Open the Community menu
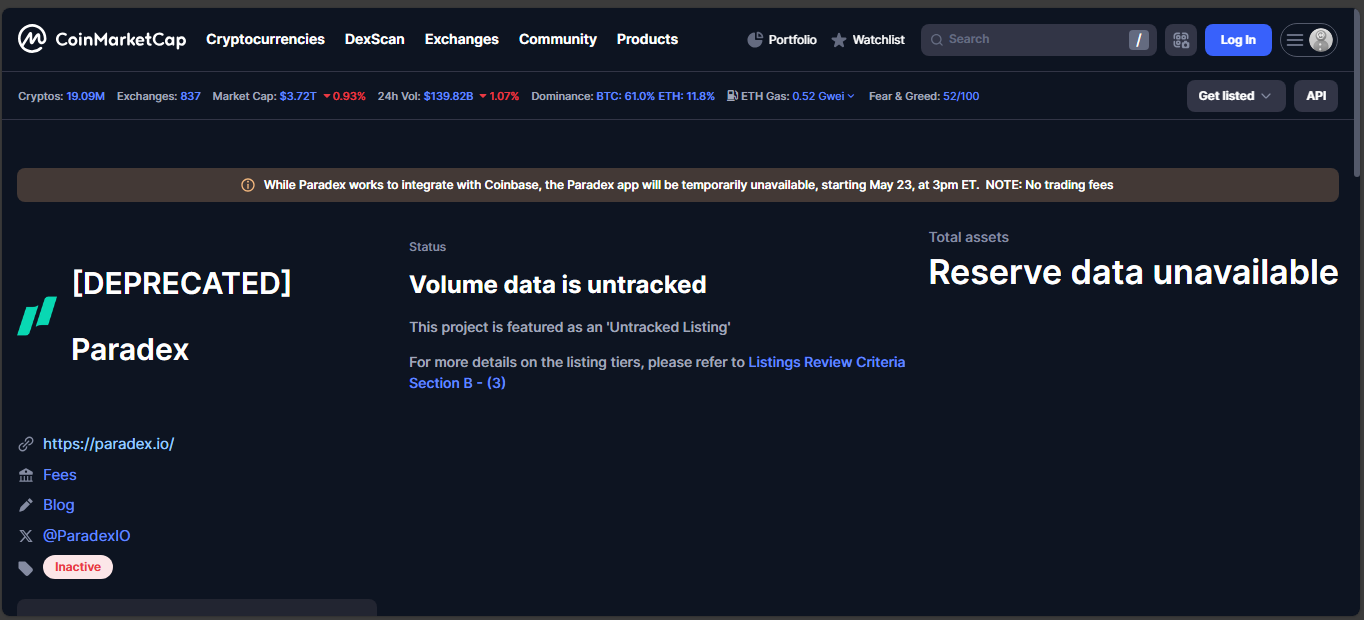1364x620 pixels. pyautogui.click(x=558, y=39)
